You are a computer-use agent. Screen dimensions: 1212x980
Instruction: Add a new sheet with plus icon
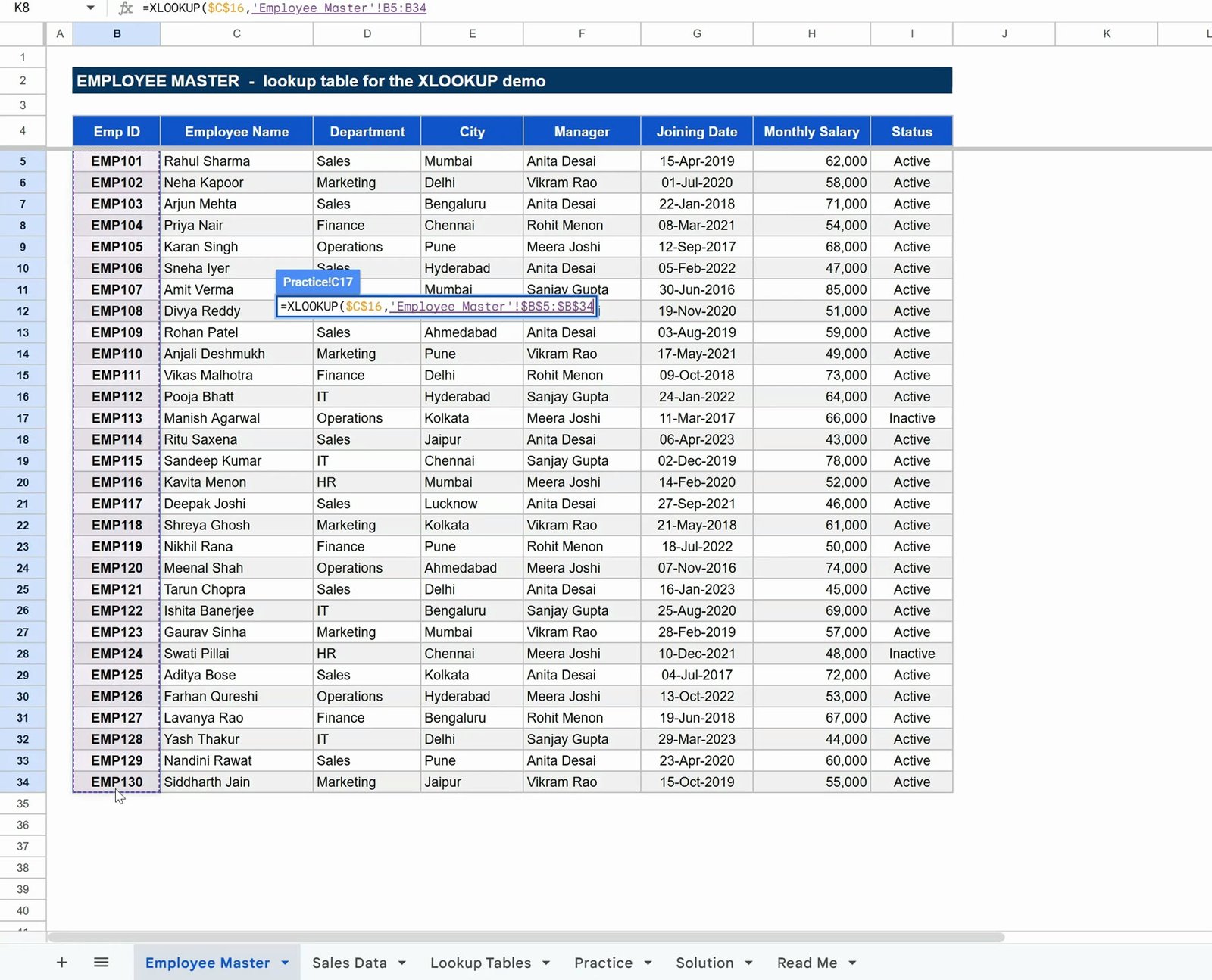(x=62, y=963)
